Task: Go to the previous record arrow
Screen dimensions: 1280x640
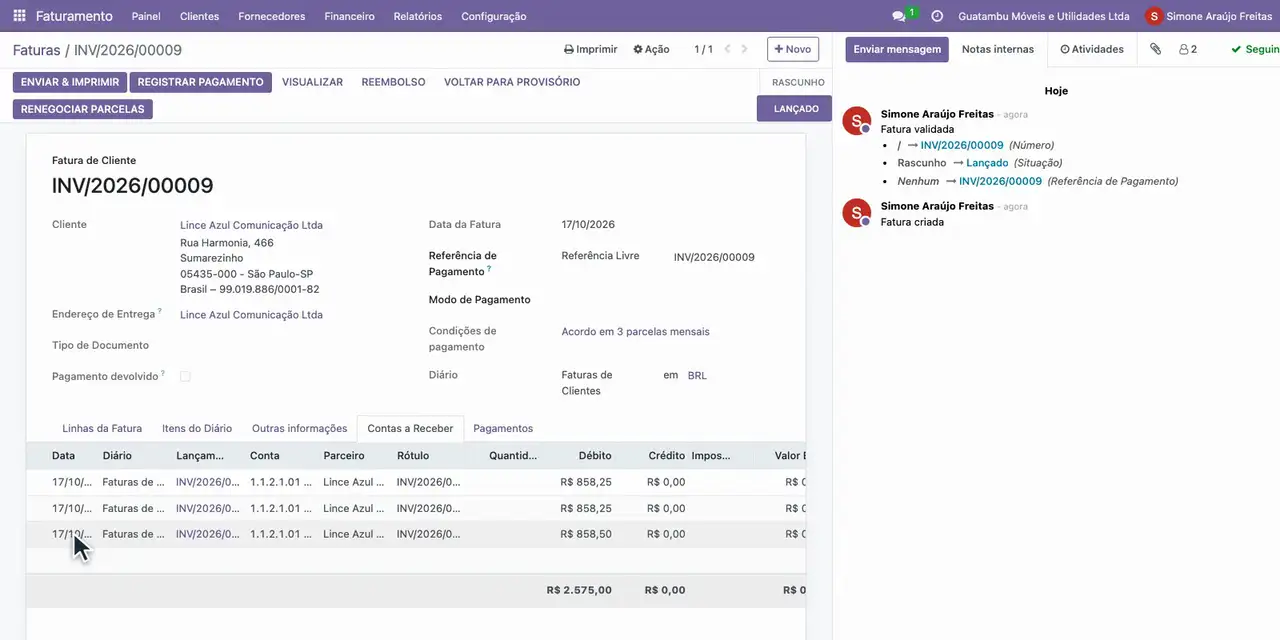Action: click(728, 49)
